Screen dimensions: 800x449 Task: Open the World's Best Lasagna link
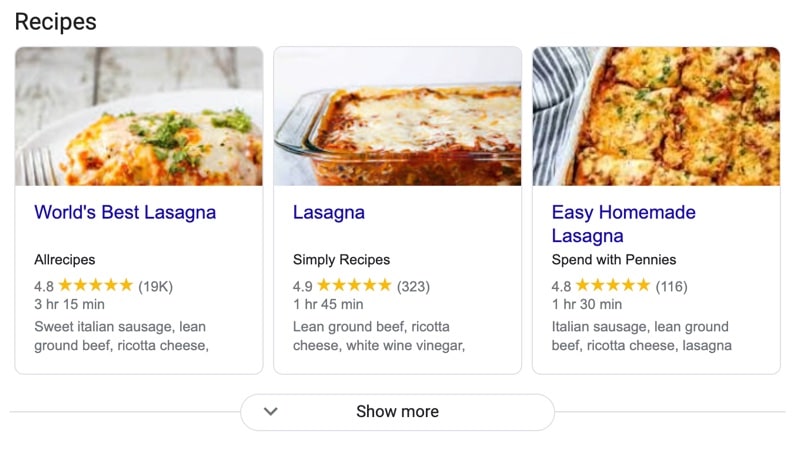(125, 212)
